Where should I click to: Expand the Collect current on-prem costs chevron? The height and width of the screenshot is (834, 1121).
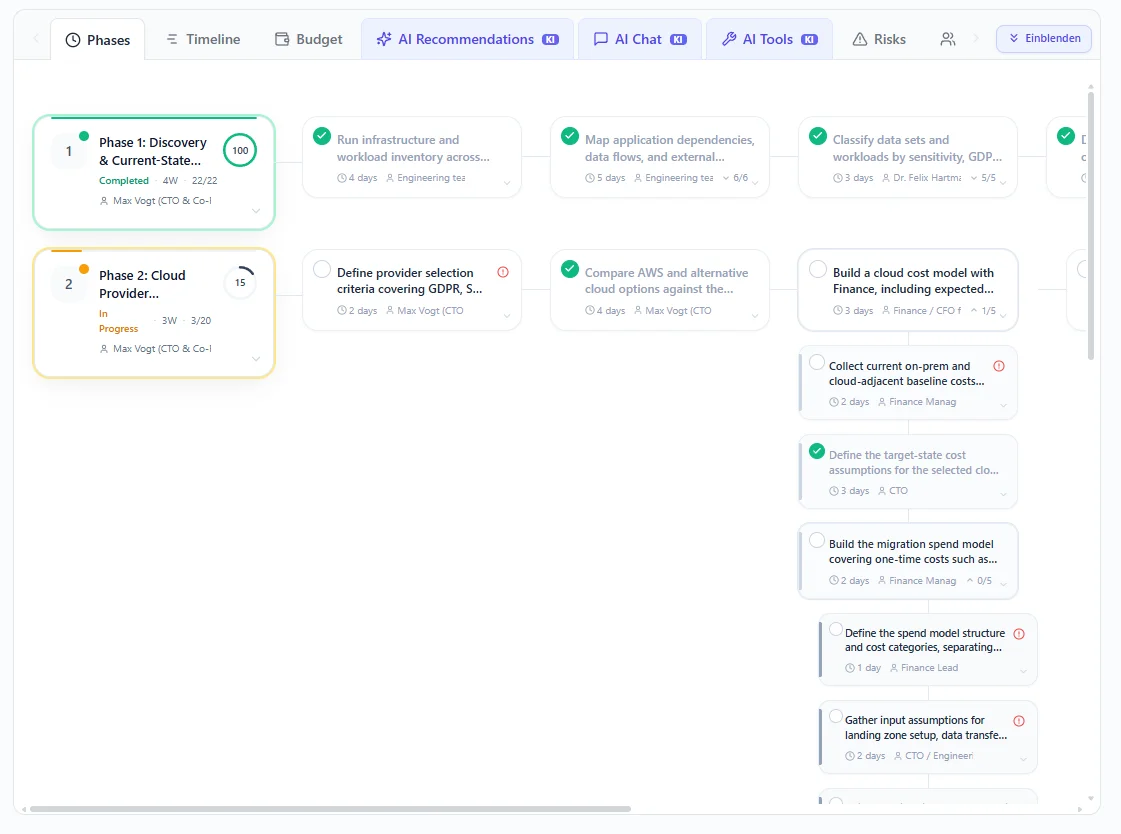point(1003,406)
